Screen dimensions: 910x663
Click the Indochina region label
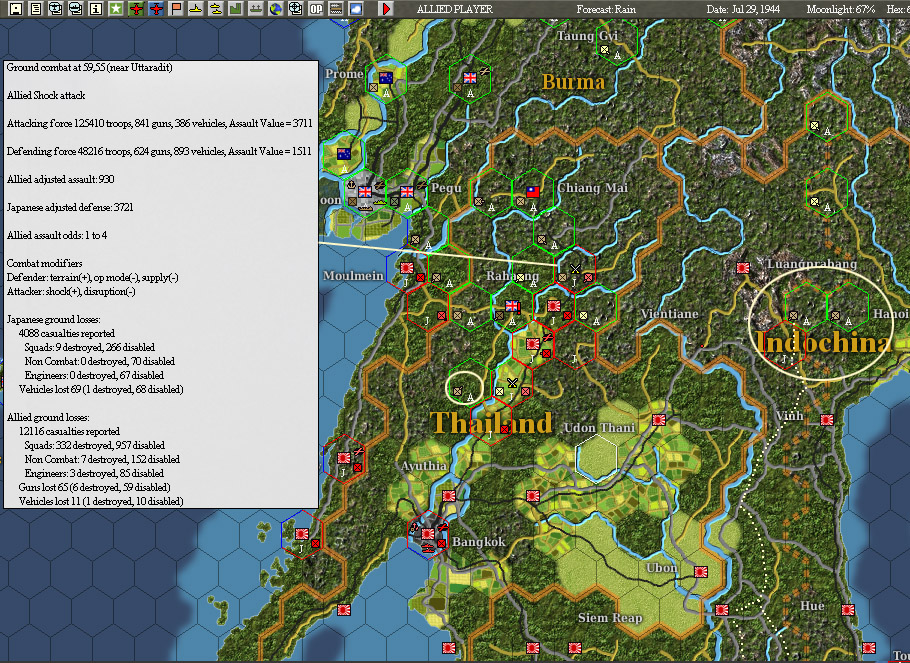tap(824, 343)
